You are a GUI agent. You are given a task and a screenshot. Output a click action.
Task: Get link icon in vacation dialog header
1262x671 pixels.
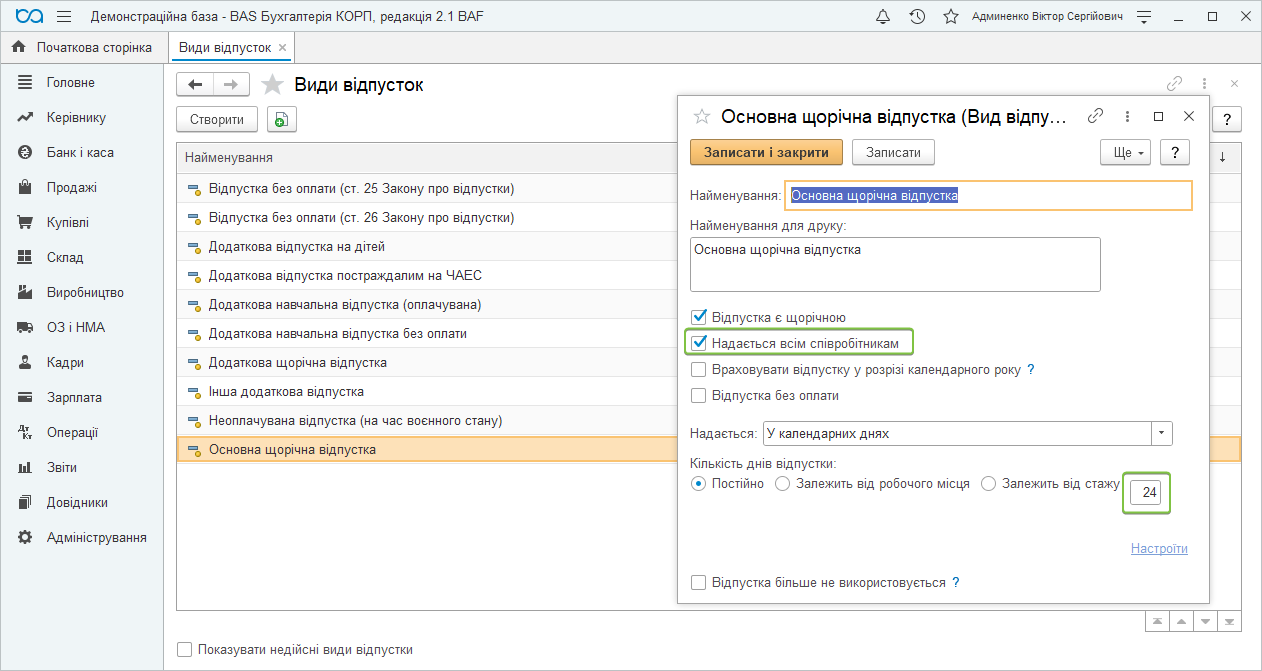tap(1096, 116)
